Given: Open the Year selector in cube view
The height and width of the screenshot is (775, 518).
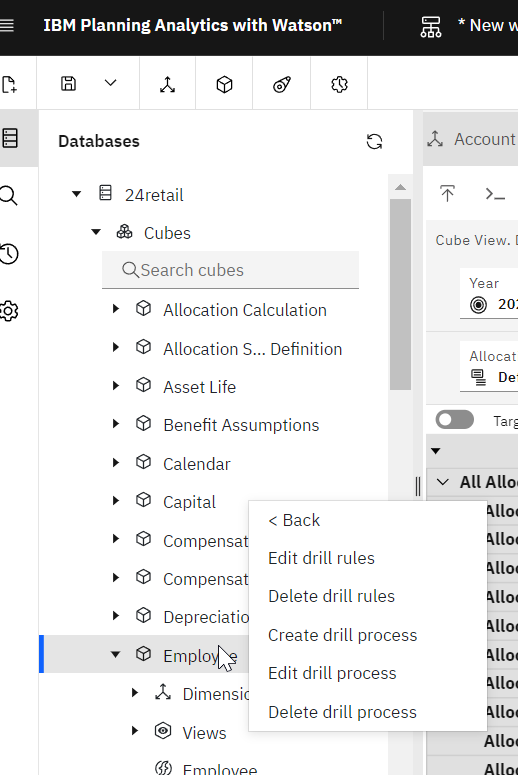Looking at the screenshot, I should (489, 296).
